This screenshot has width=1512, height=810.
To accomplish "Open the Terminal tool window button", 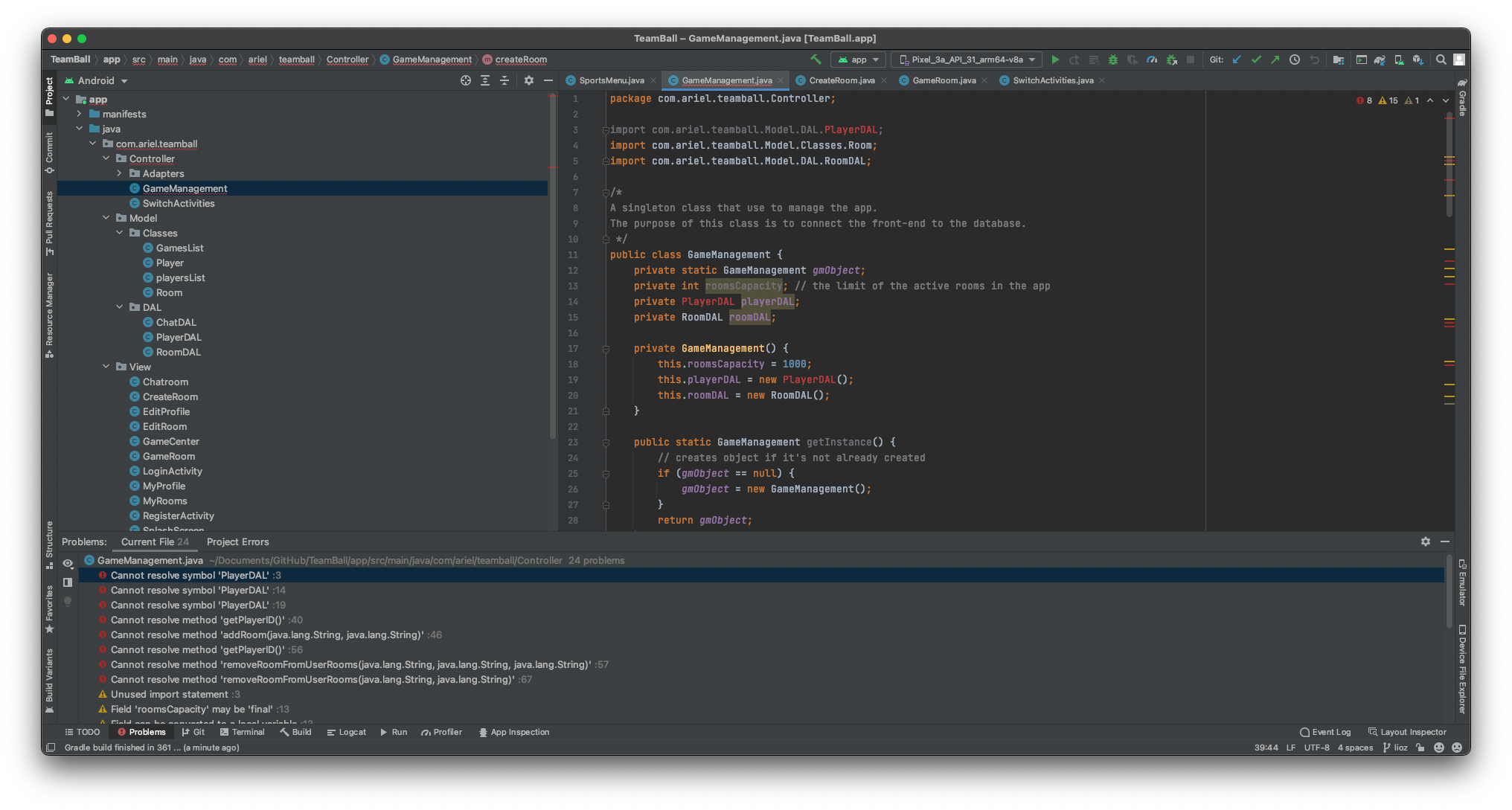I will coord(243,732).
